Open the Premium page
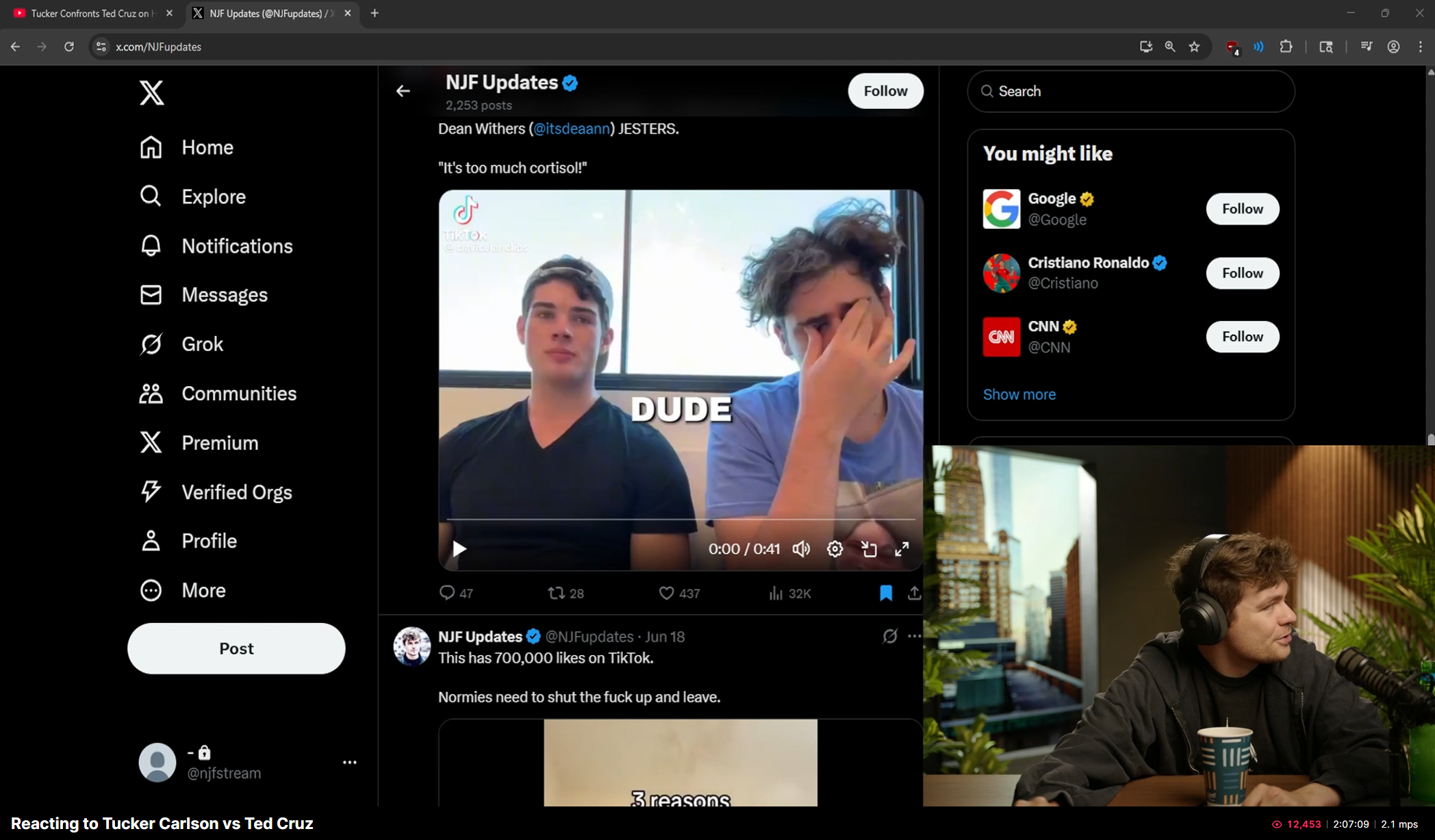1435x840 pixels. tap(199, 443)
